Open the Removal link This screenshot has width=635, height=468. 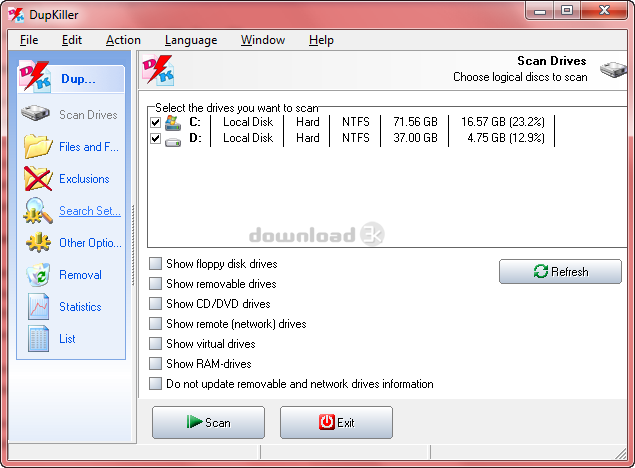(80, 275)
